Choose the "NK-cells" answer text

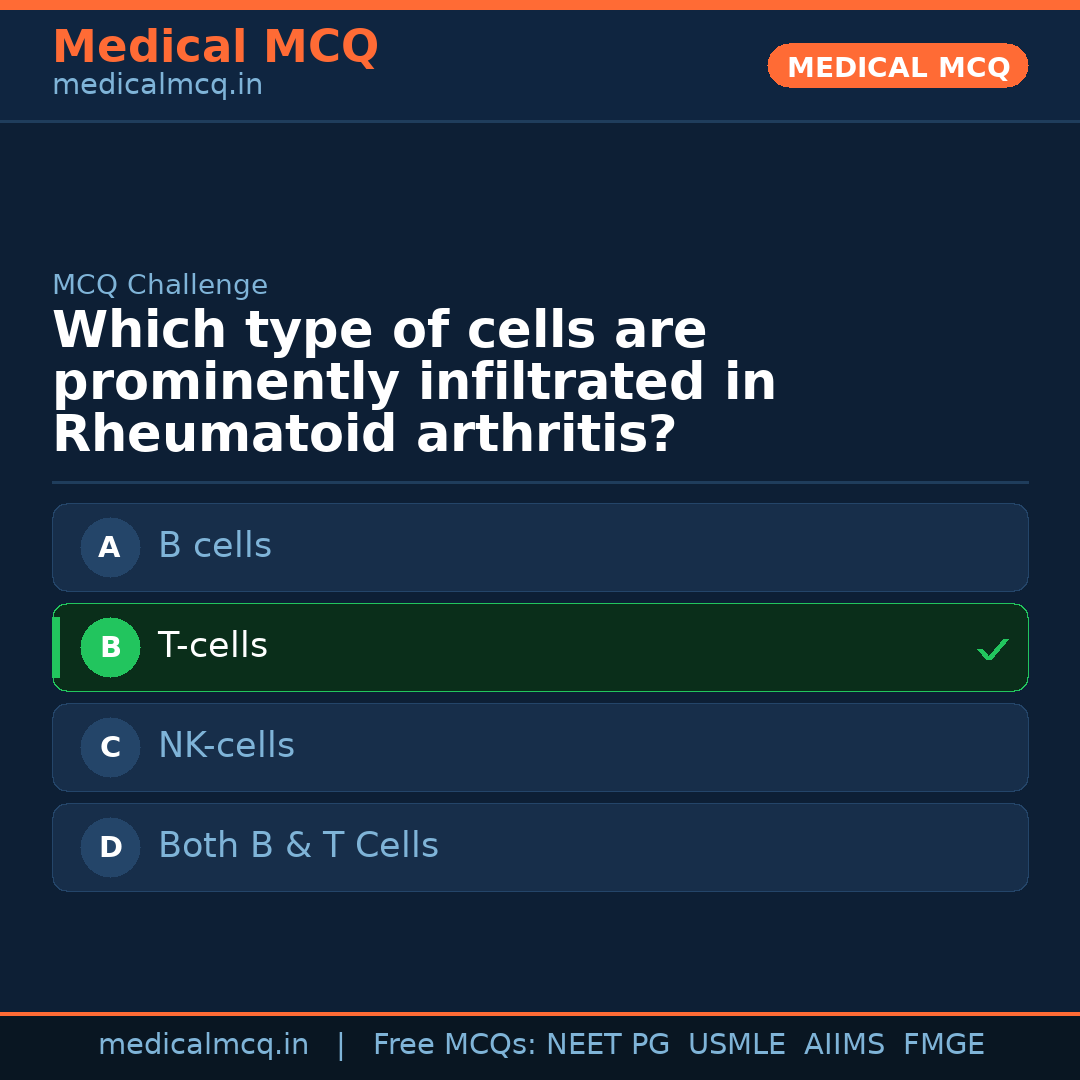click(226, 746)
